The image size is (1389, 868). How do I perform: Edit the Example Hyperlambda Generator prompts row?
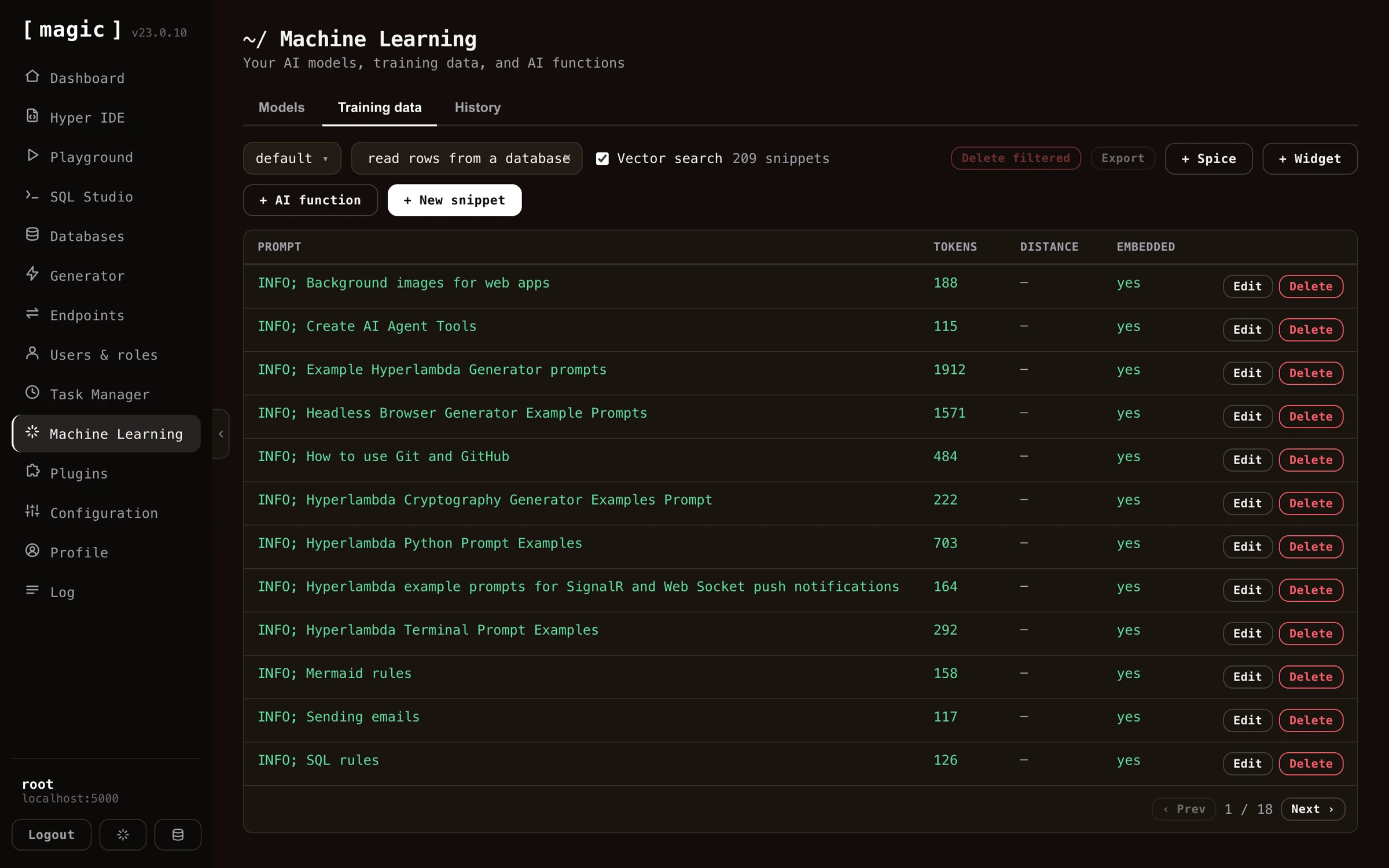(x=1247, y=373)
